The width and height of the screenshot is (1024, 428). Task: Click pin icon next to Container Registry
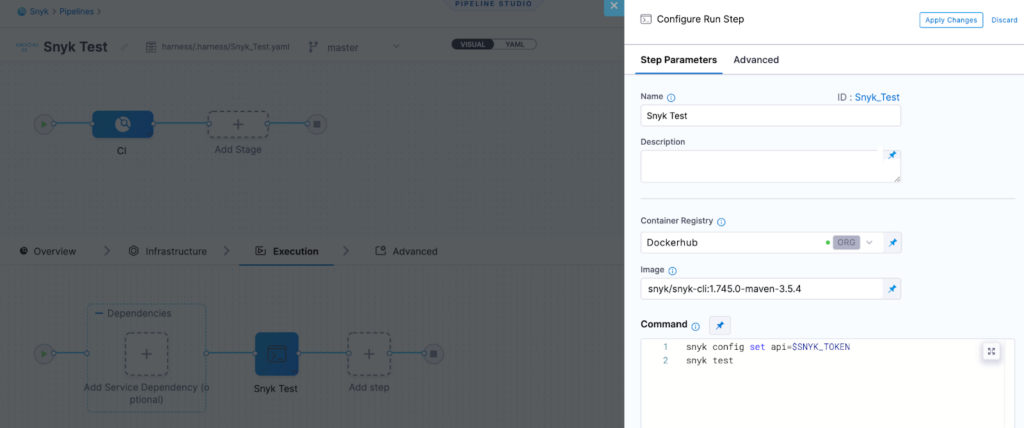pyautogui.click(x=893, y=242)
